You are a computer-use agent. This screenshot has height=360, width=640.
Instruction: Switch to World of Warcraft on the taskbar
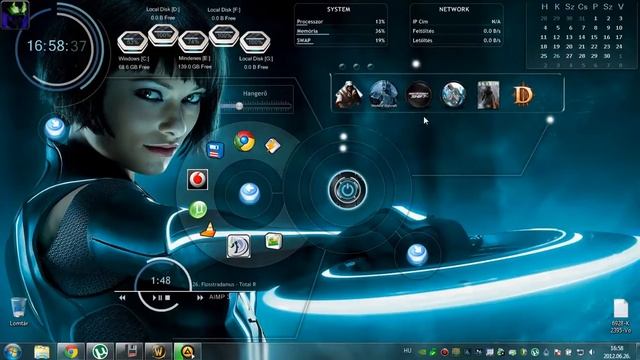coord(158,351)
